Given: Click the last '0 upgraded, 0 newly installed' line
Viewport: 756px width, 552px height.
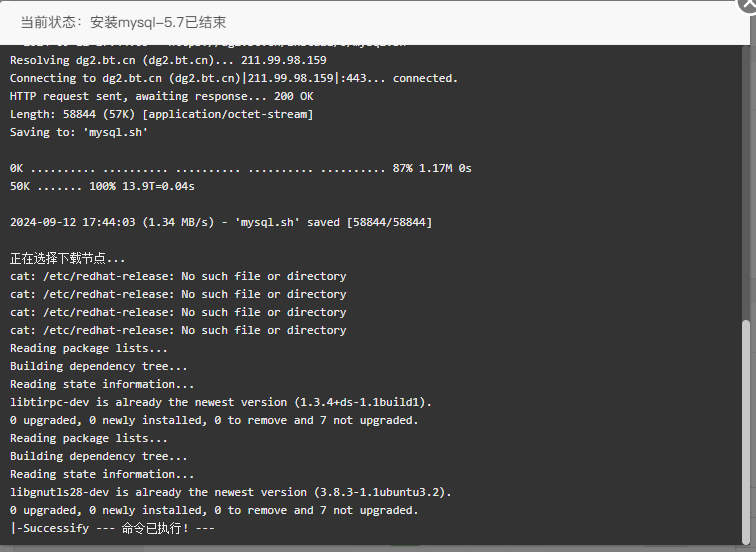Looking at the screenshot, I should click(214, 510).
